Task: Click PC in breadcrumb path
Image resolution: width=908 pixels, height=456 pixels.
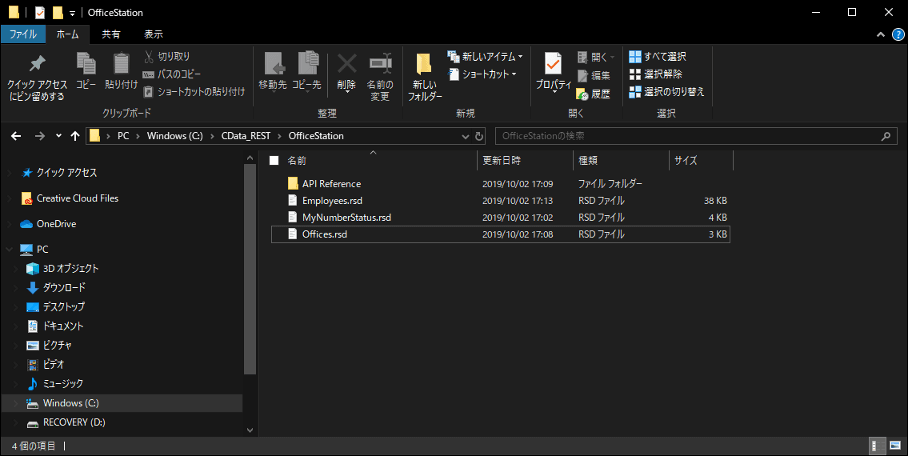Action: [x=123, y=136]
